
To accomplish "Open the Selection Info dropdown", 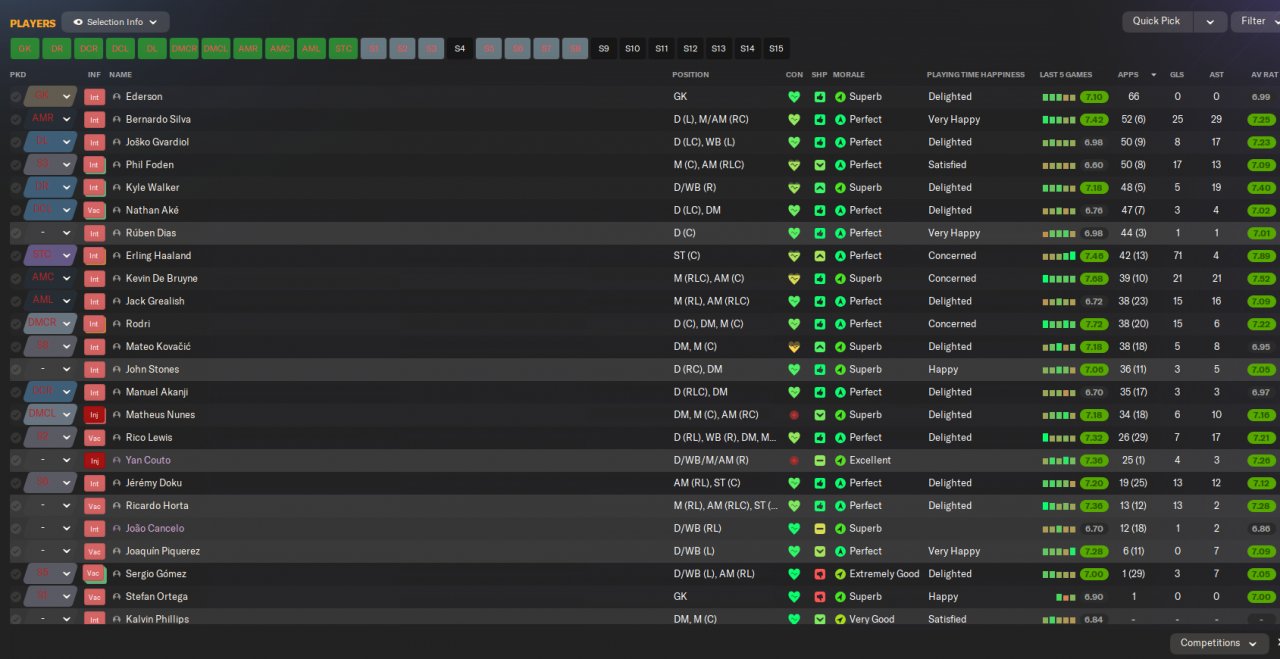I will 115,22.
